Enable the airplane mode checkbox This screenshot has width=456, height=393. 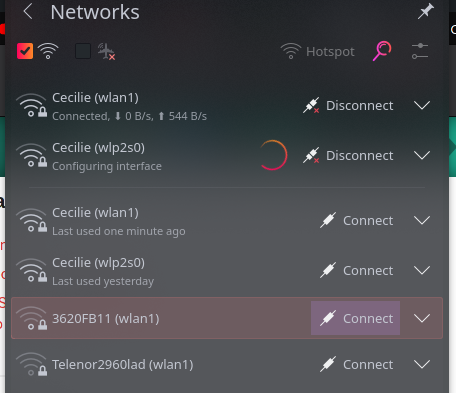click(83, 51)
